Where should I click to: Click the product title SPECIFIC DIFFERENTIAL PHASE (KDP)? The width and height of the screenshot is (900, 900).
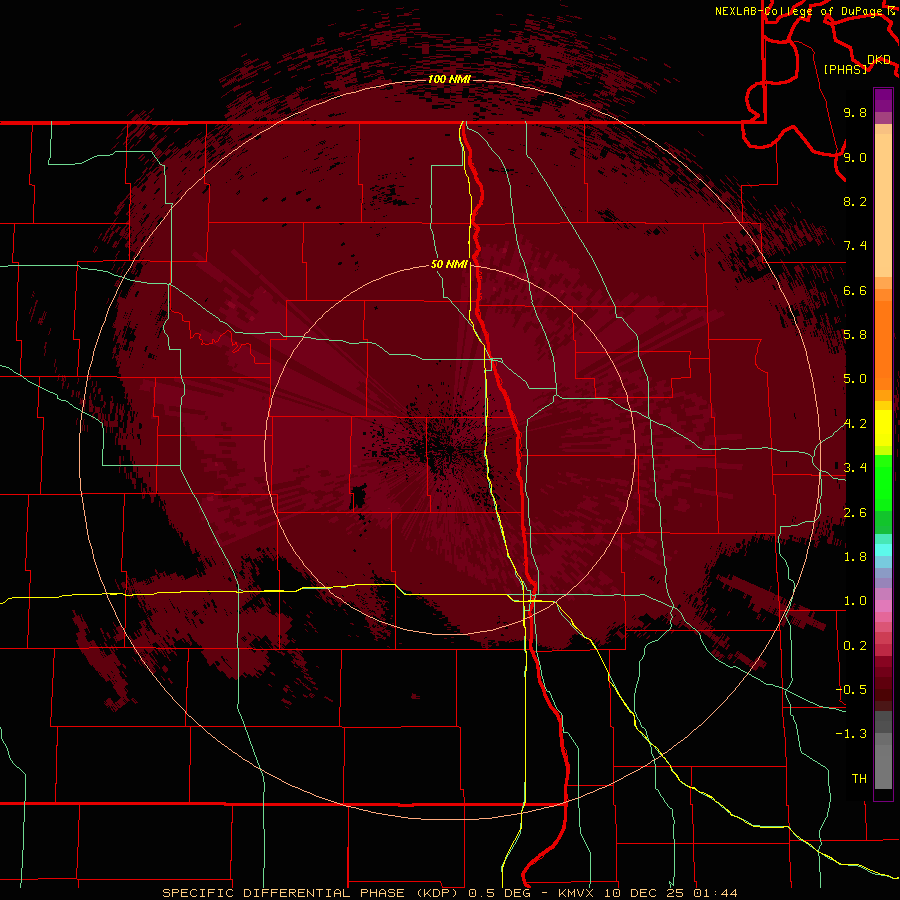pos(311,893)
